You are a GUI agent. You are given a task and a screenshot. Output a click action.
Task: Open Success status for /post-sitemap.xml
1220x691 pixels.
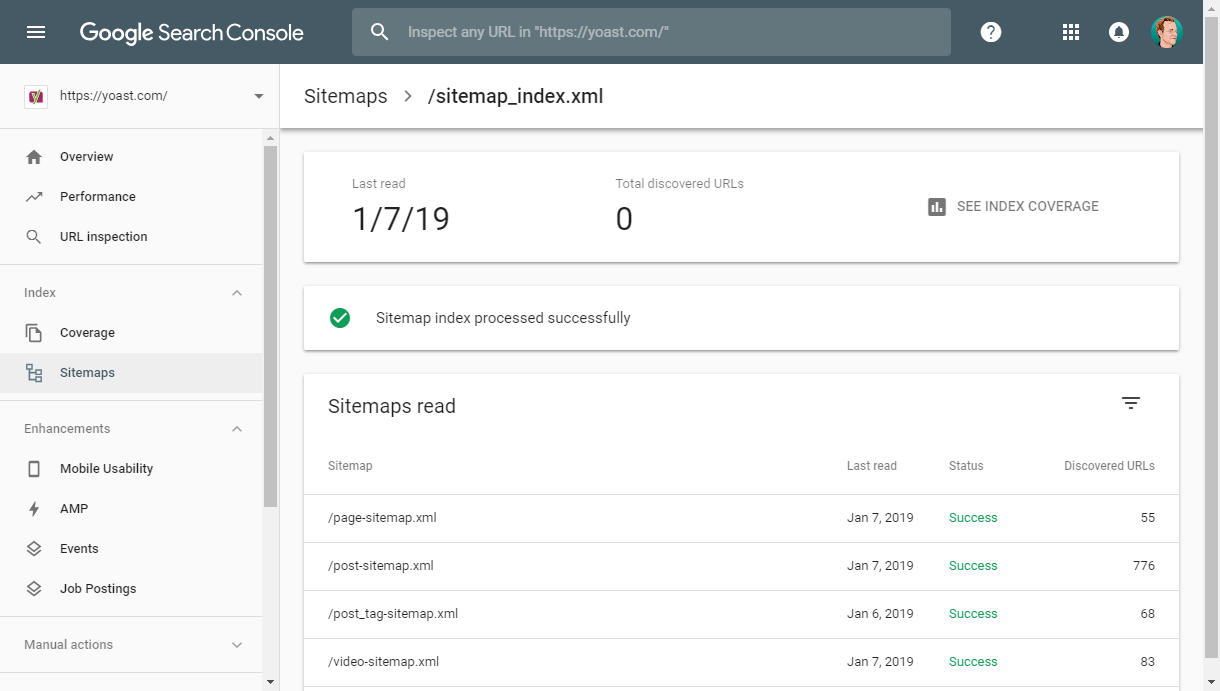[972, 565]
